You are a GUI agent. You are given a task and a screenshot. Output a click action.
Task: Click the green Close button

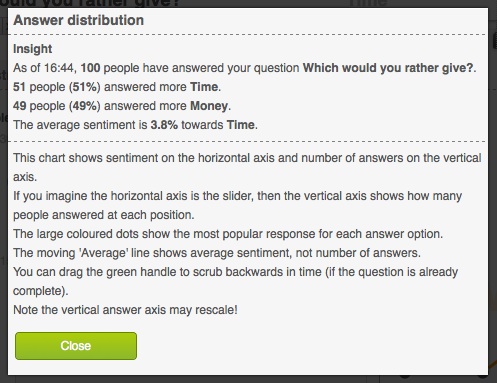point(76,346)
